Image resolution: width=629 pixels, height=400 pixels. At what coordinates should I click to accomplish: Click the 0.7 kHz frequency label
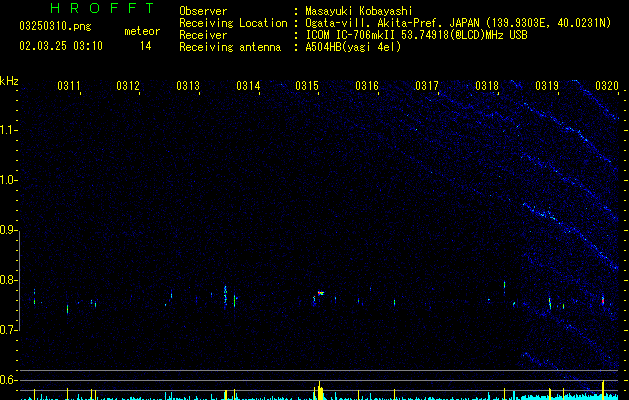pos(8,330)
